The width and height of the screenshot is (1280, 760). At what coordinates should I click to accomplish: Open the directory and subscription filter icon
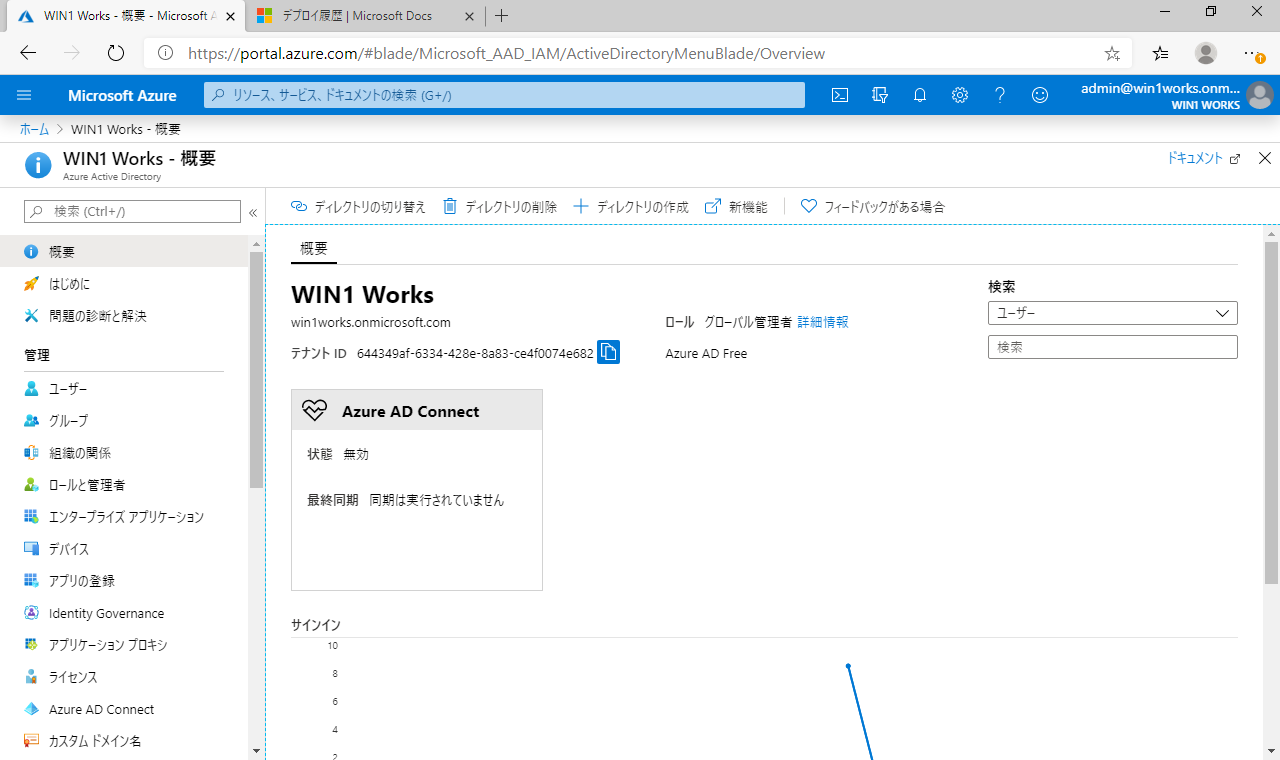pyautogui.click(x=880, y=95)
